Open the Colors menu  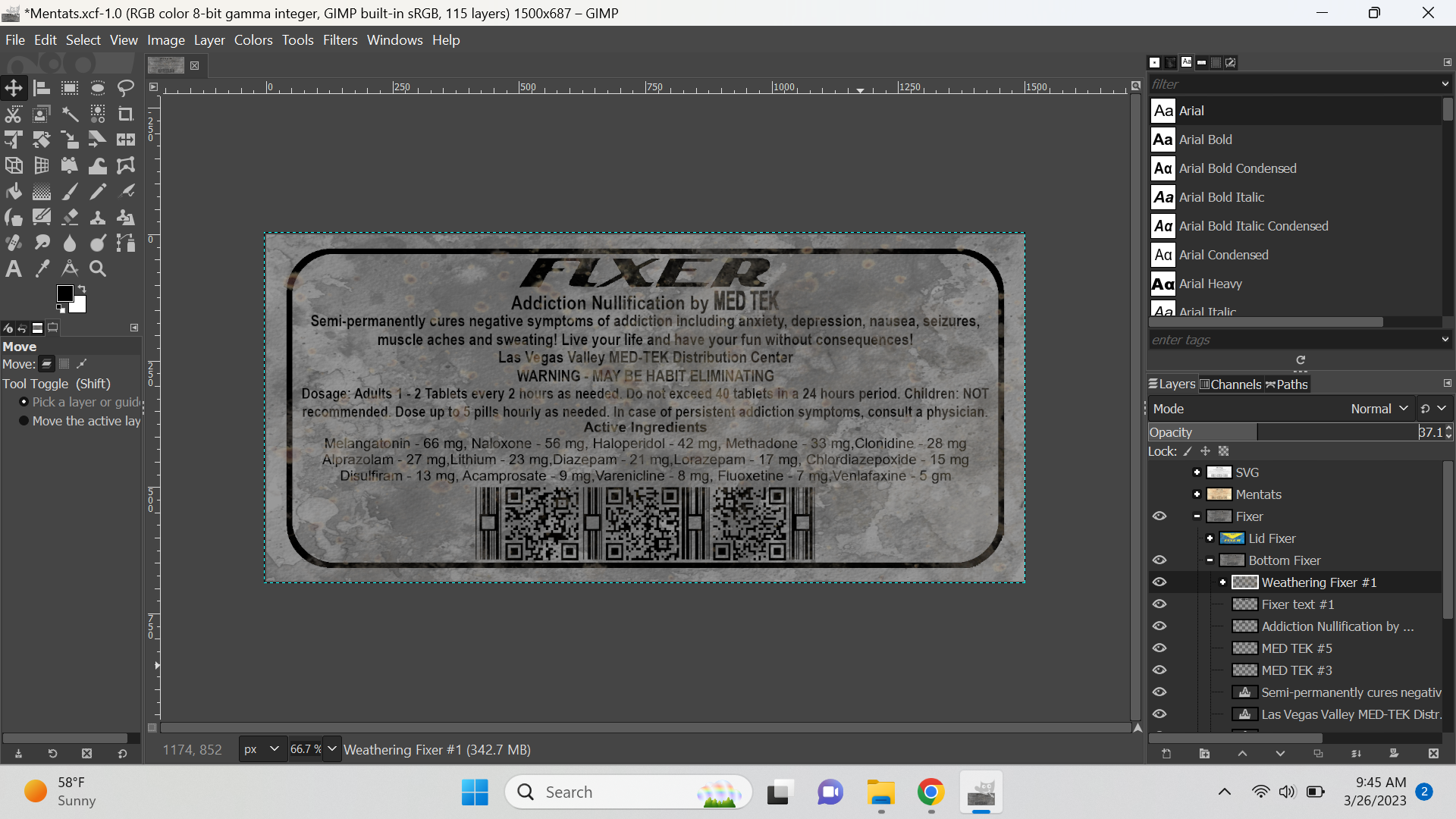253,40
